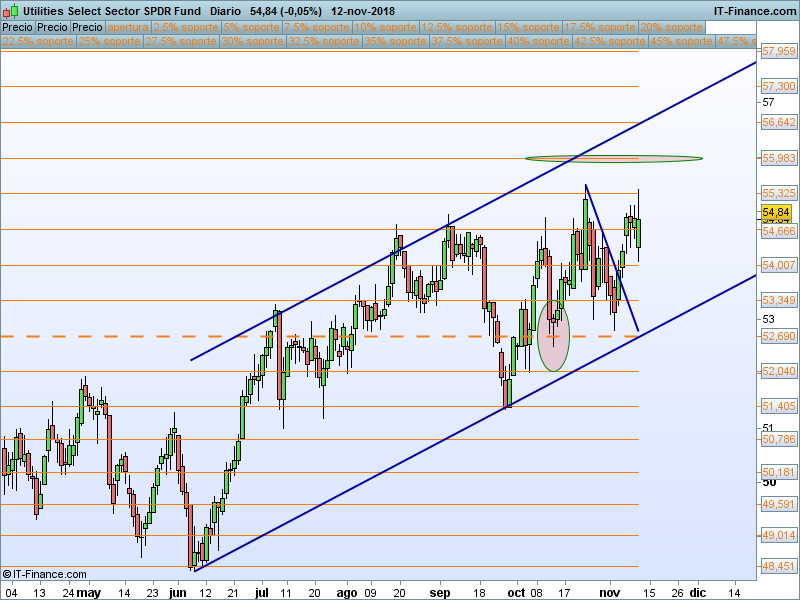Viewport: 800px width, 600px height.
Task: Click the green ellipse at the 55,983 level
Action: (x=614, y=159)
